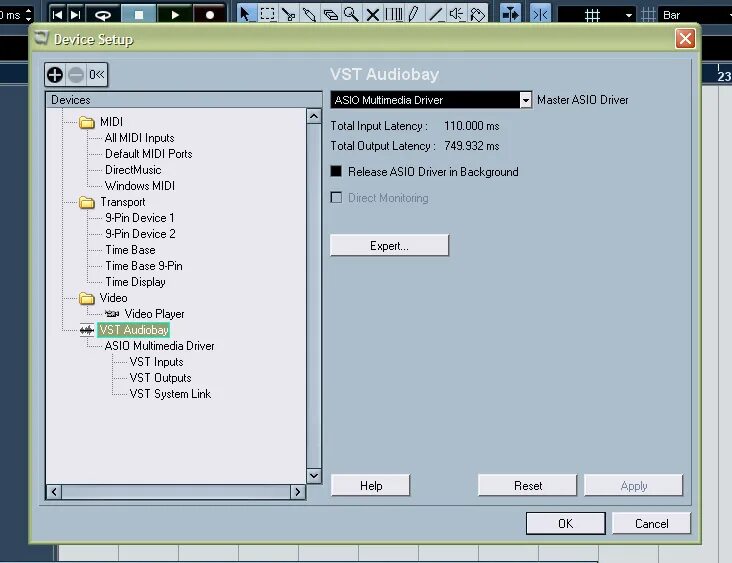Select the Color paint bucket tool
The height and width of the screenshot is (563, 732).
point(477,14)
